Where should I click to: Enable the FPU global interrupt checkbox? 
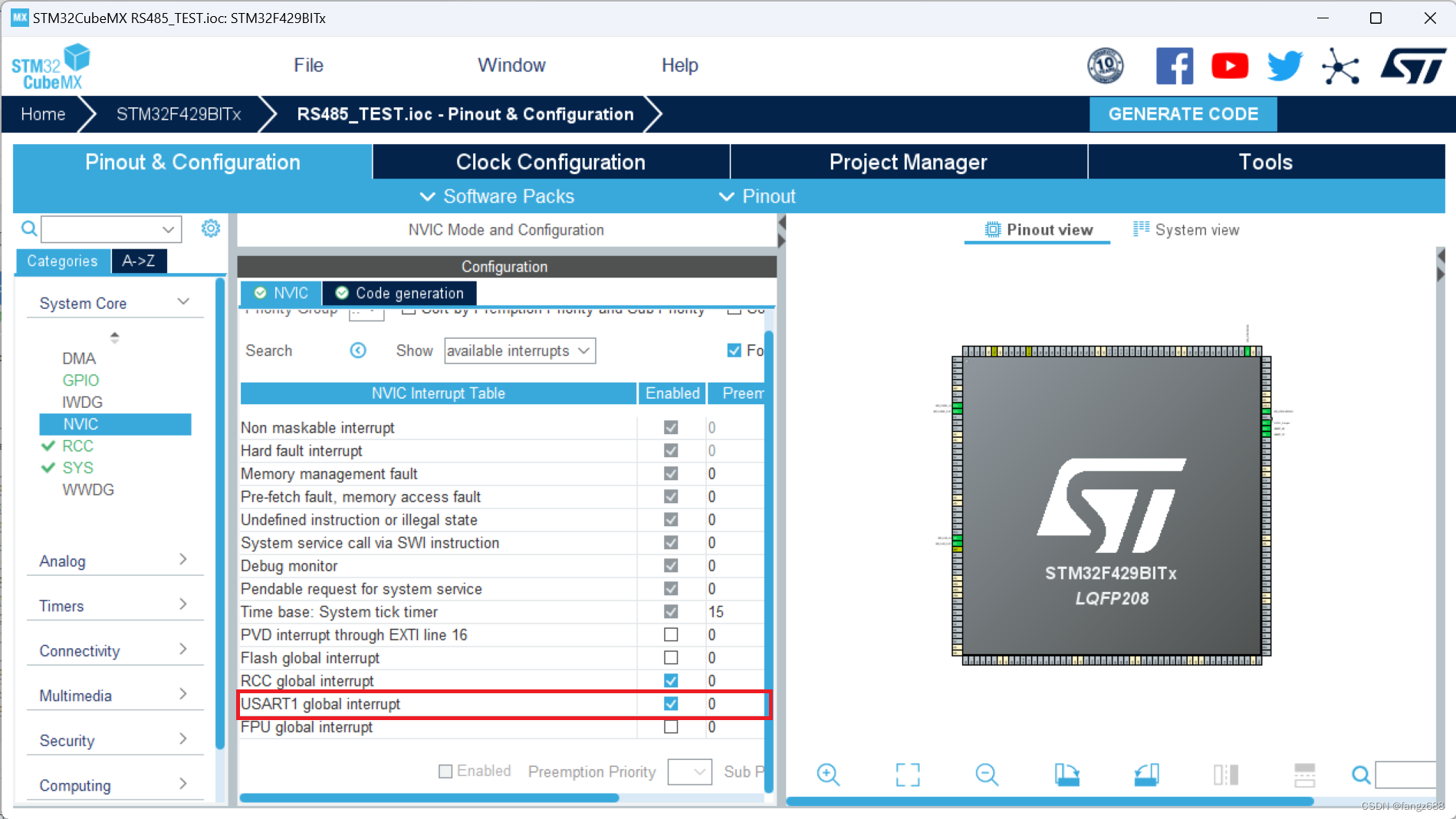point(671,727)
